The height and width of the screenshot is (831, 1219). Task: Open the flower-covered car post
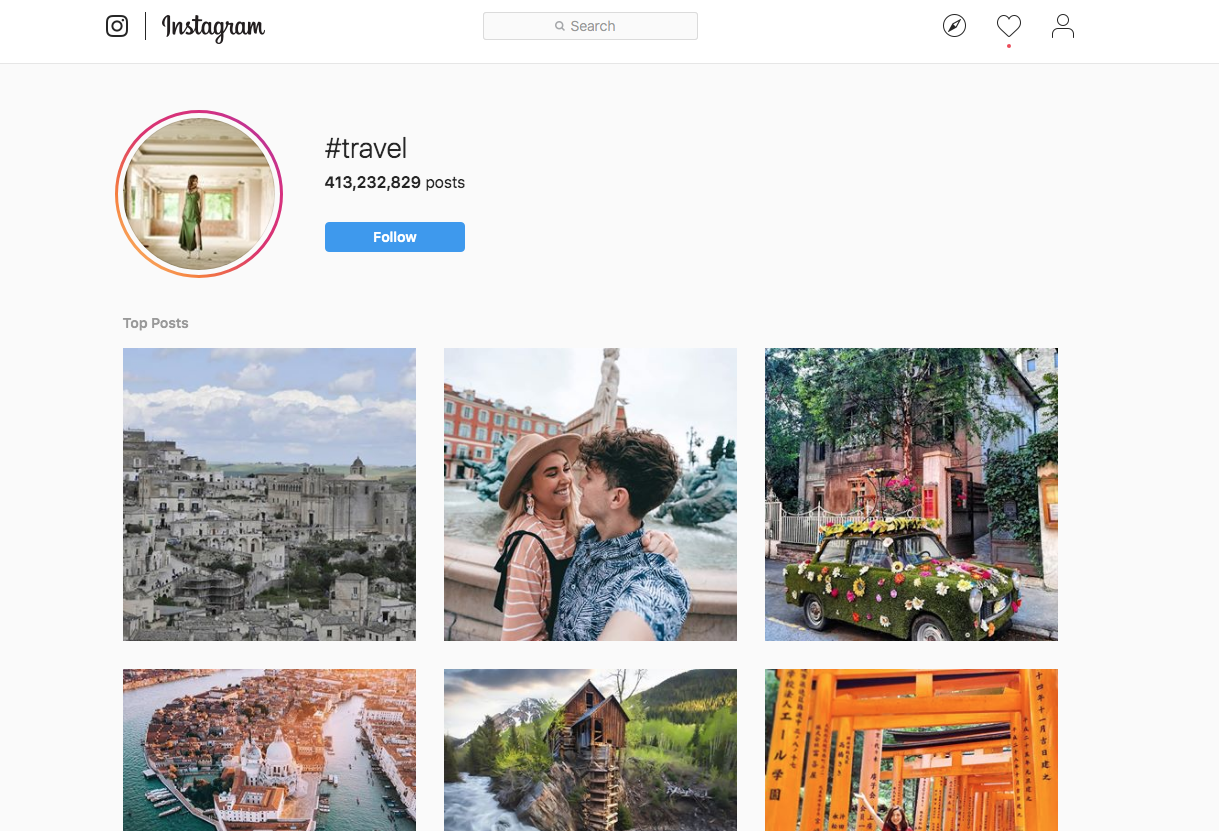[911, 494]
